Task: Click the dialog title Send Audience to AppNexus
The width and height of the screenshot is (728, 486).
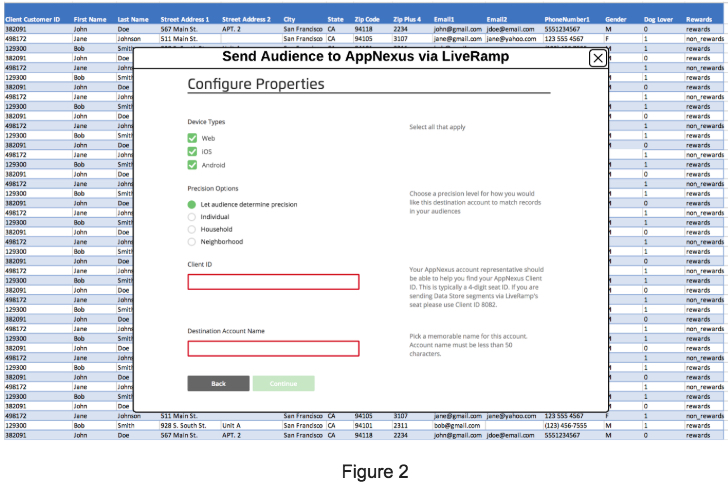Action: click(x=365, y=57)
